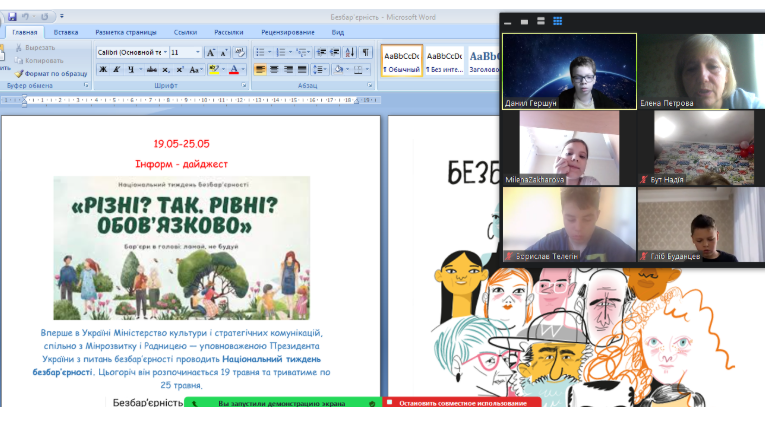This screenshot has height=427, width=771.
Task: Apply borders with the borders icon
Action: pyautogui.click(x=358, y=70)
